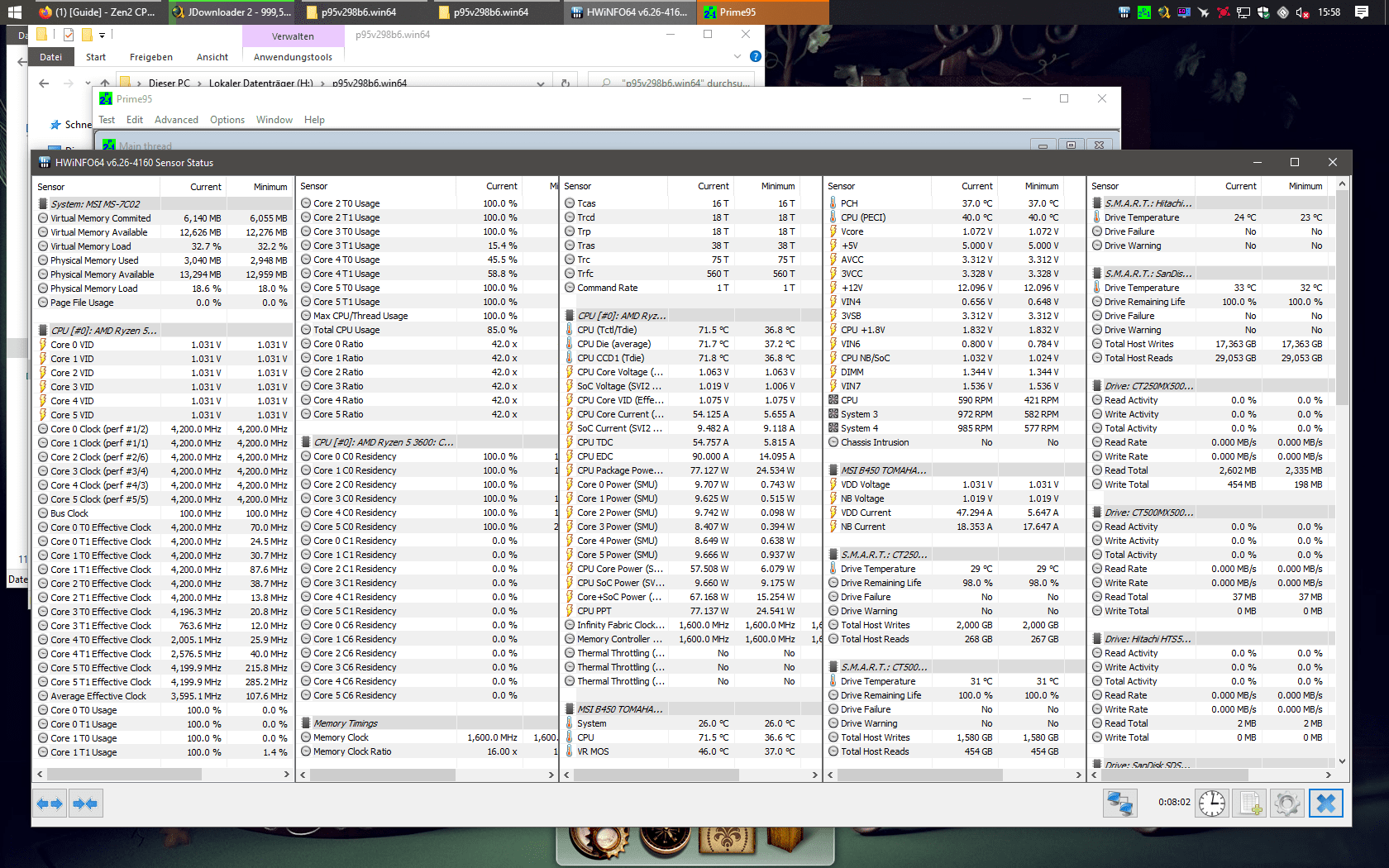1389x868 pixels.
Task: Switch to HWiNFO64 taskbar button
Action: [x=630, y=12]
